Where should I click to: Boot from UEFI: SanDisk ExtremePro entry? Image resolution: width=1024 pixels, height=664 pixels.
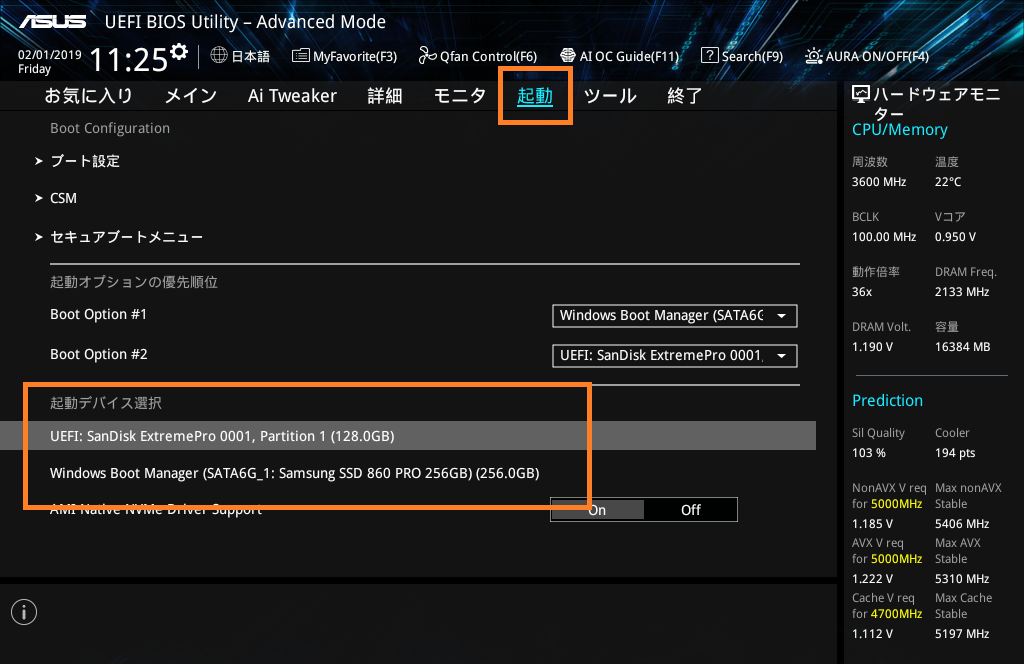tap(222, 436)
